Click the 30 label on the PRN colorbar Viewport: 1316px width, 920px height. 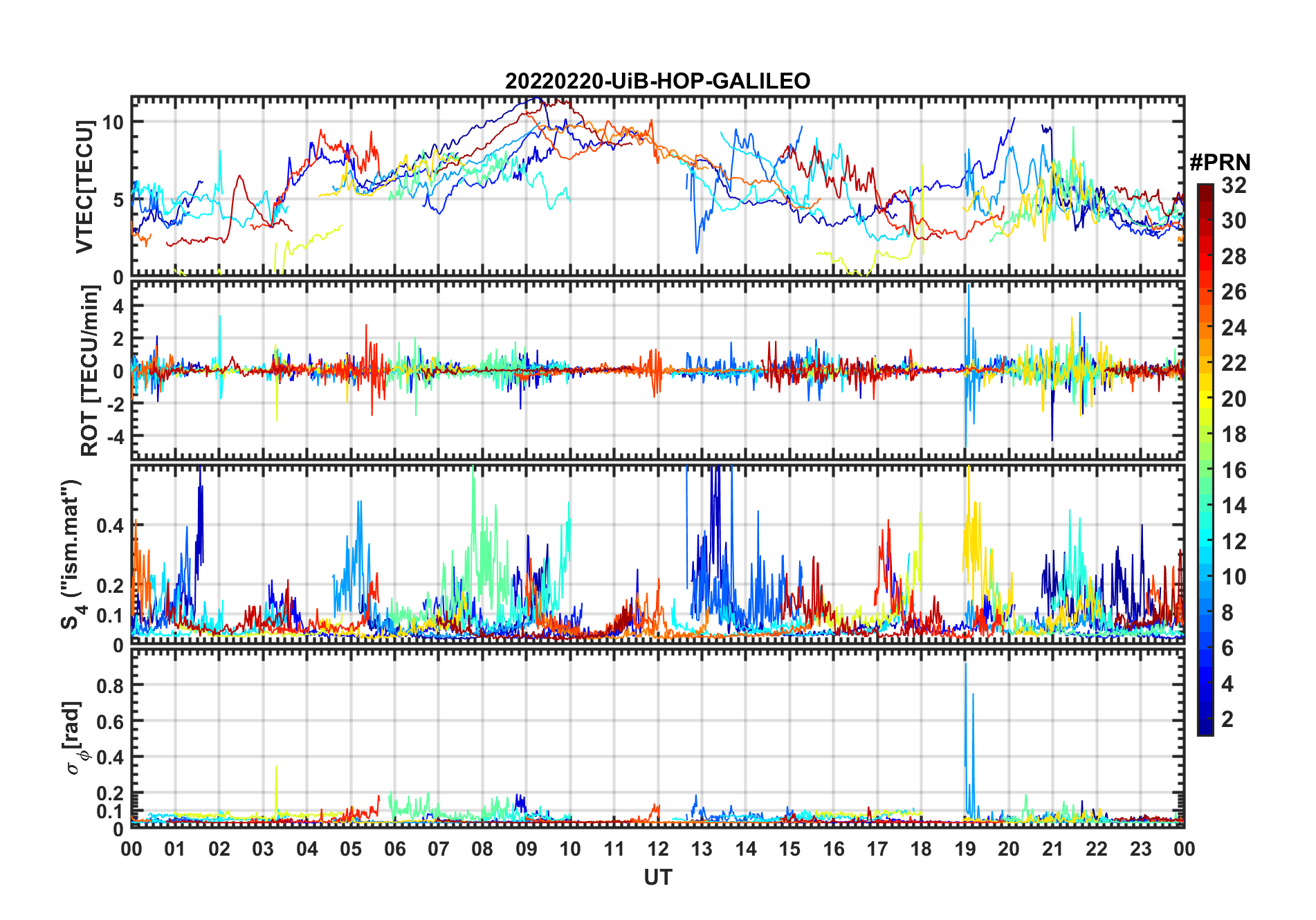coord(1234,221)
